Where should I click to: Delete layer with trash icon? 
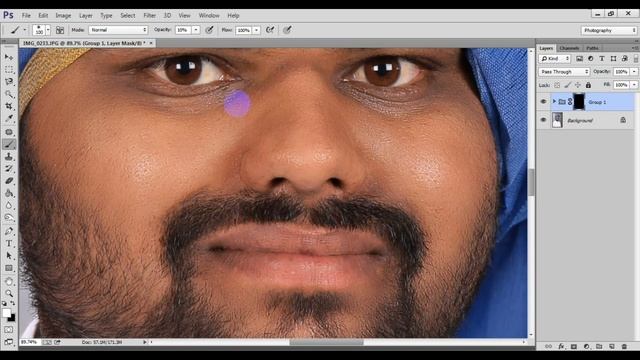pos(624,346)
